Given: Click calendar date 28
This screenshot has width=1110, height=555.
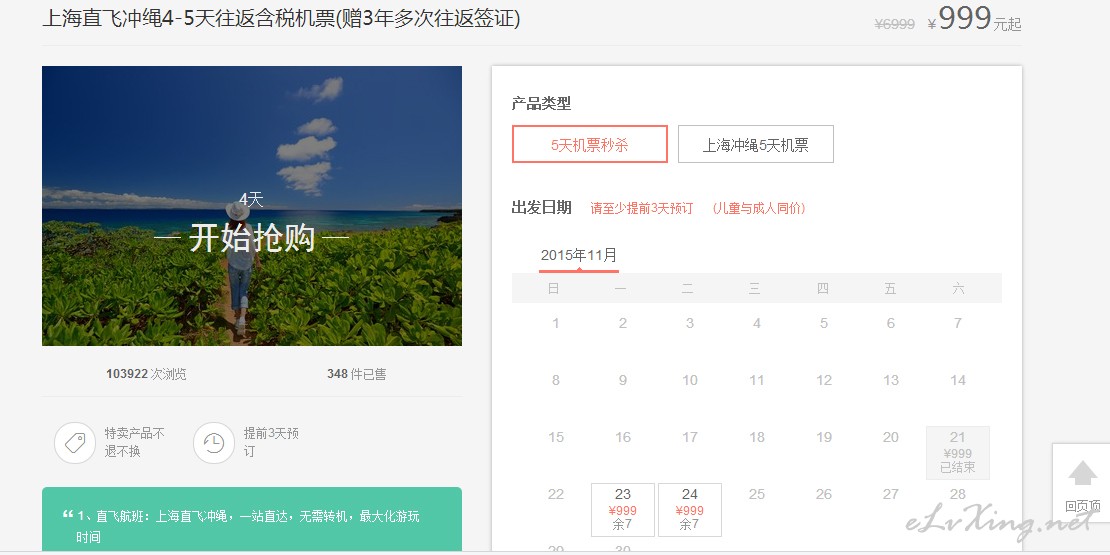Looking at the screenshot, I should (x=958, y=494).
